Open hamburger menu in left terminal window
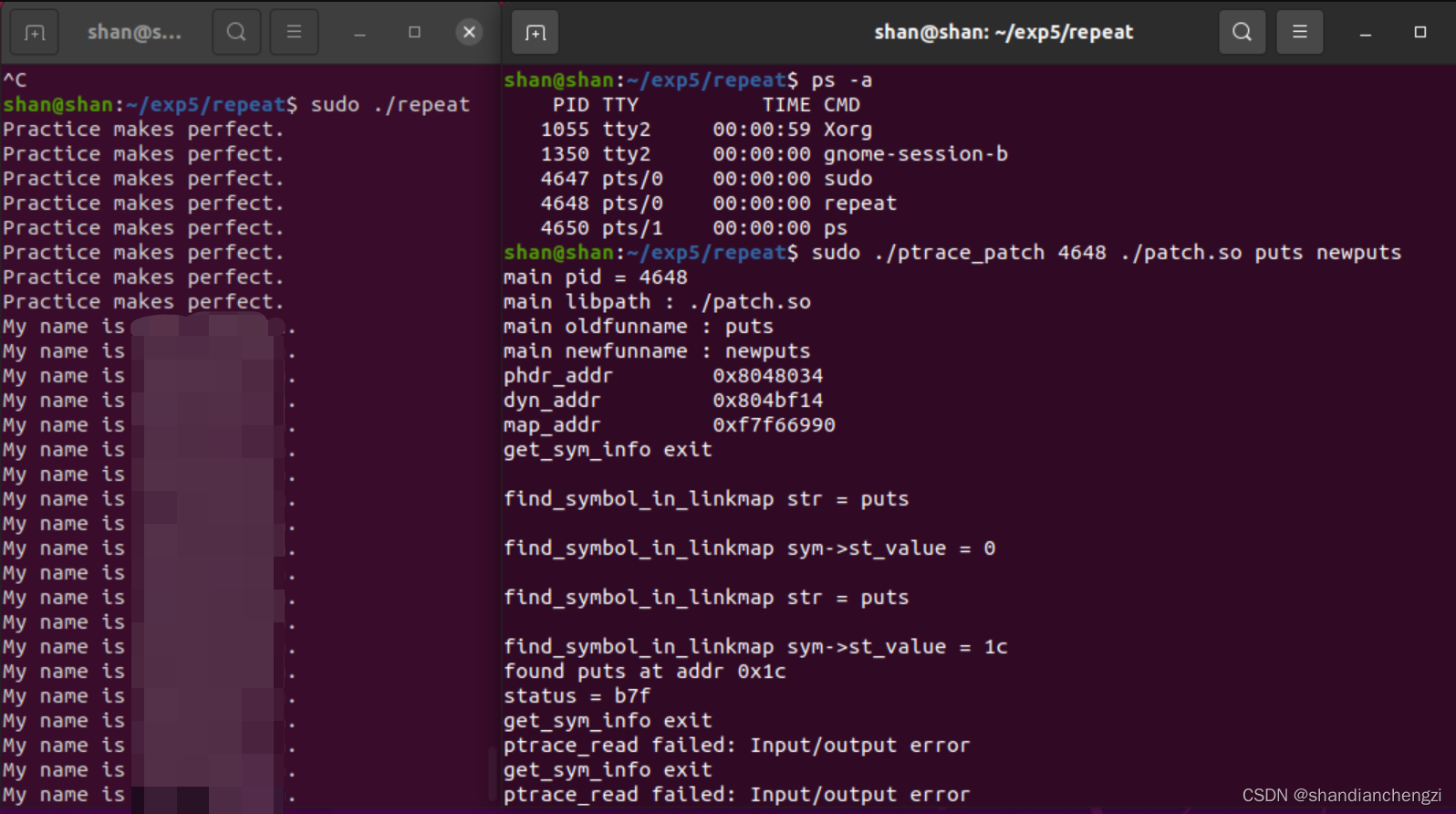Image resolution: width=1456 pixels, height=814 pixels. click(294, 33)
